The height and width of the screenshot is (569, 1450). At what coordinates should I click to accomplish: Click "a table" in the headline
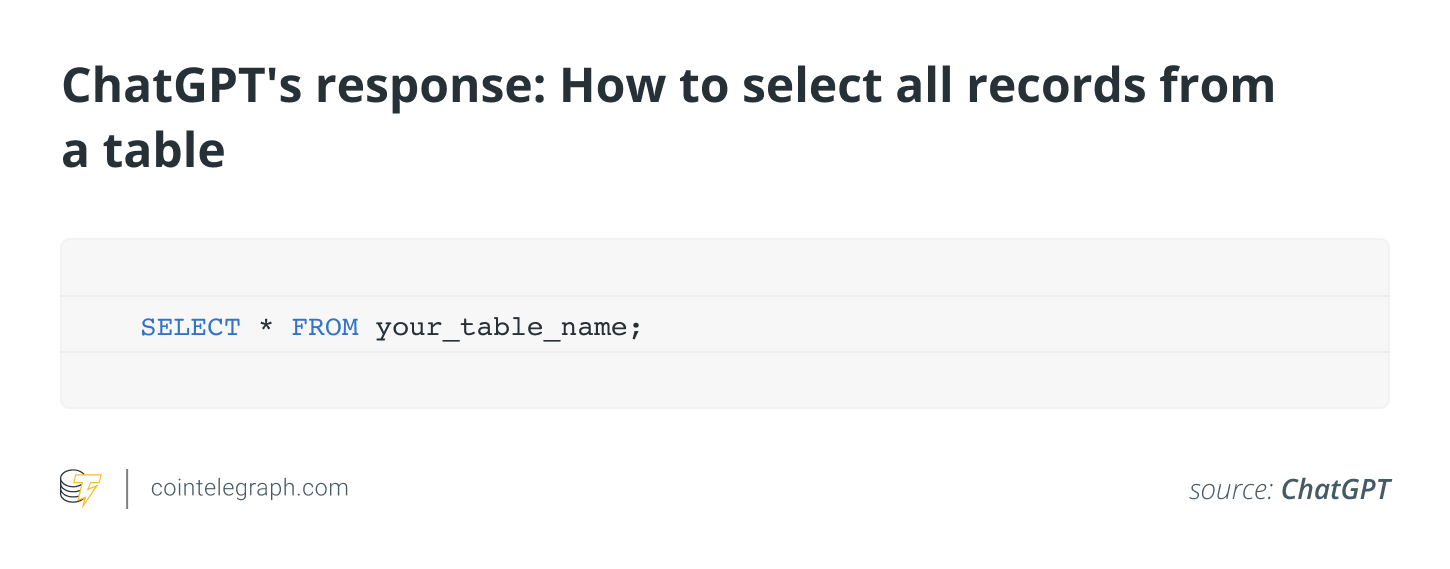pos(143,151)
